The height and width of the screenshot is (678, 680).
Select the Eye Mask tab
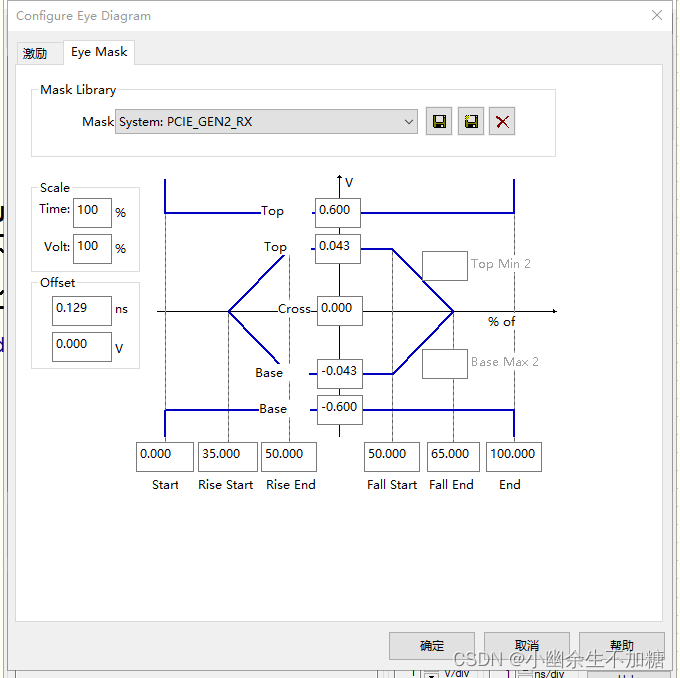pyautogui.click(x=99, y=52)
